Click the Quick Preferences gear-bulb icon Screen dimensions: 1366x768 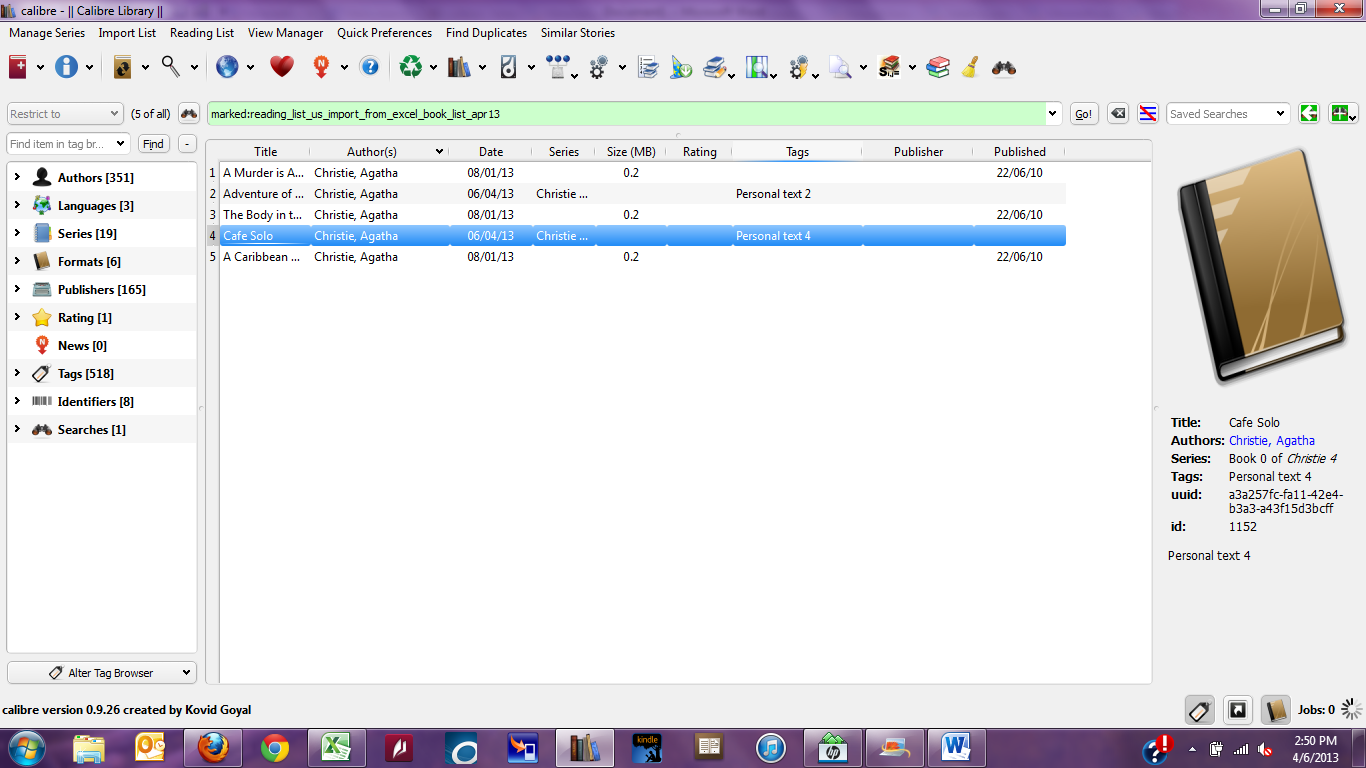(799, 67)
